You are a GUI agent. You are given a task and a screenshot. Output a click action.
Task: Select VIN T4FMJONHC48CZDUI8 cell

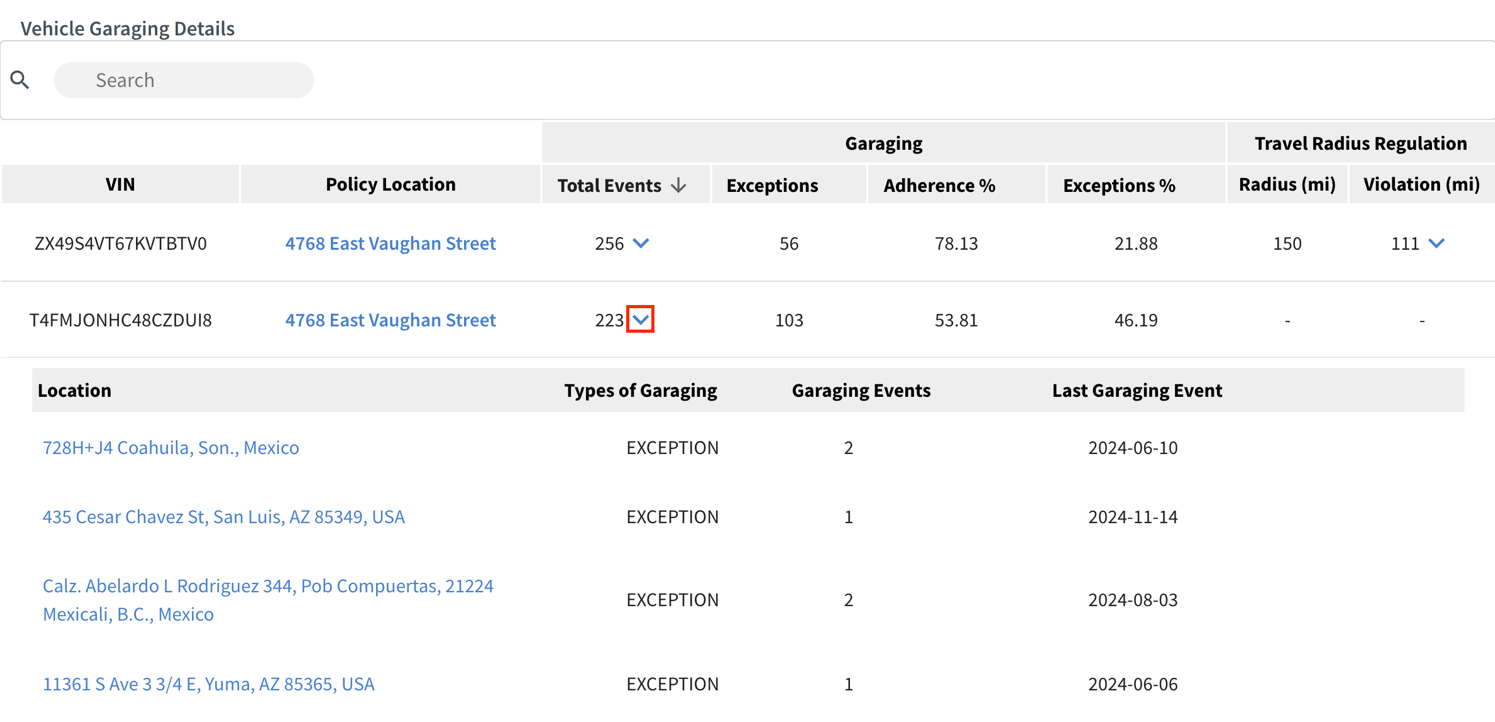click(x=120, y=320)
